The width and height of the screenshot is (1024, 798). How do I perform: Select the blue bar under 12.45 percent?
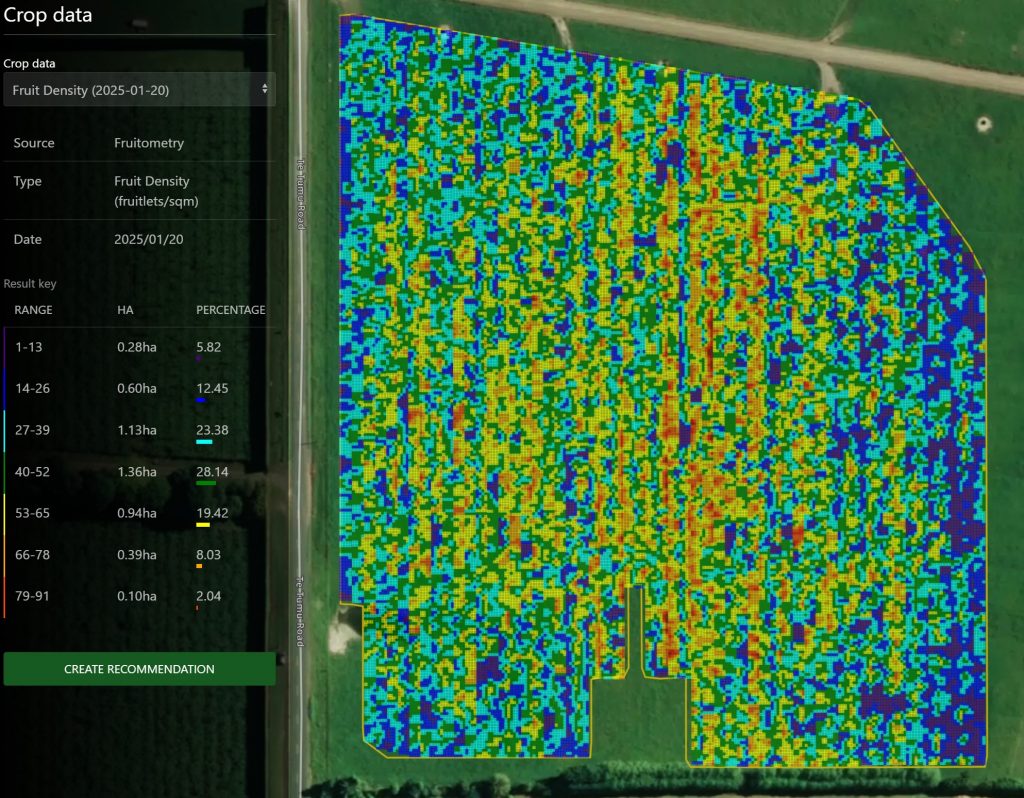(x=201, y=400)
